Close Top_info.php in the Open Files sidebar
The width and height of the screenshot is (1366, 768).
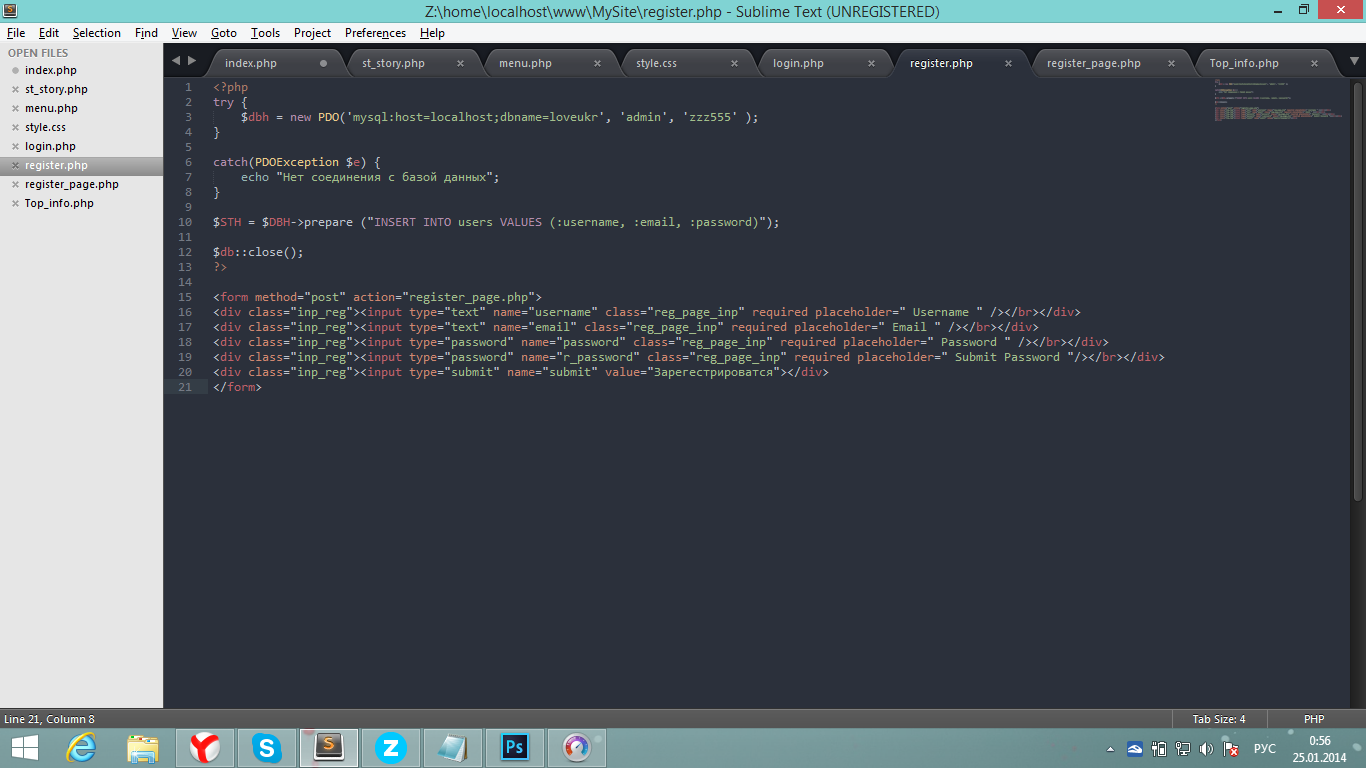pyautogui.click(x=15, y=204)
